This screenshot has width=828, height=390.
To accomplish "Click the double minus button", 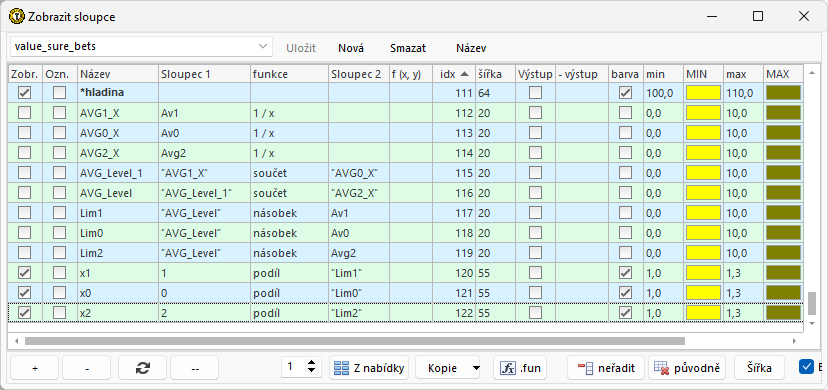I will pos(194,368).
